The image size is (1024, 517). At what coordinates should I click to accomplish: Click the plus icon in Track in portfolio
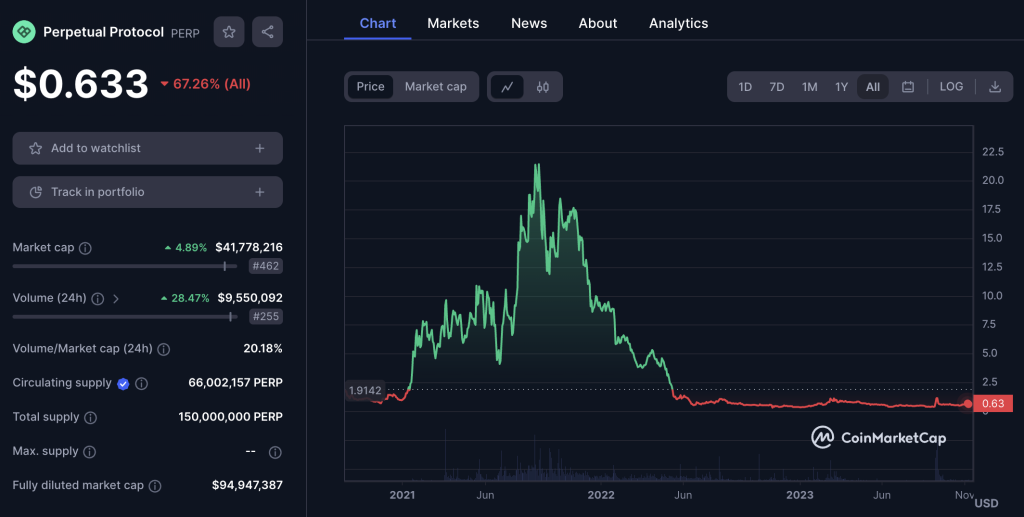point(260,192)
